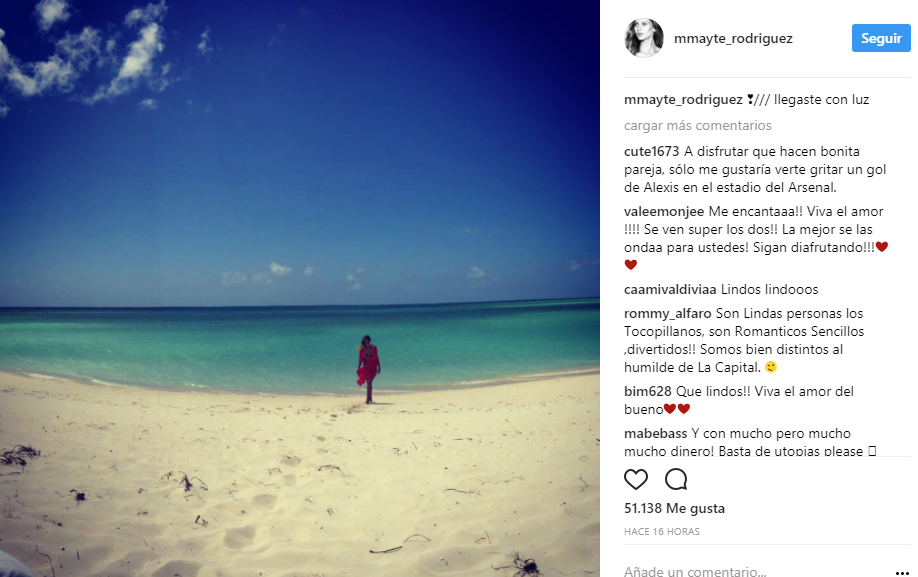Click the mmayte_rodriguez profile avatar

(x=644, y=38)
